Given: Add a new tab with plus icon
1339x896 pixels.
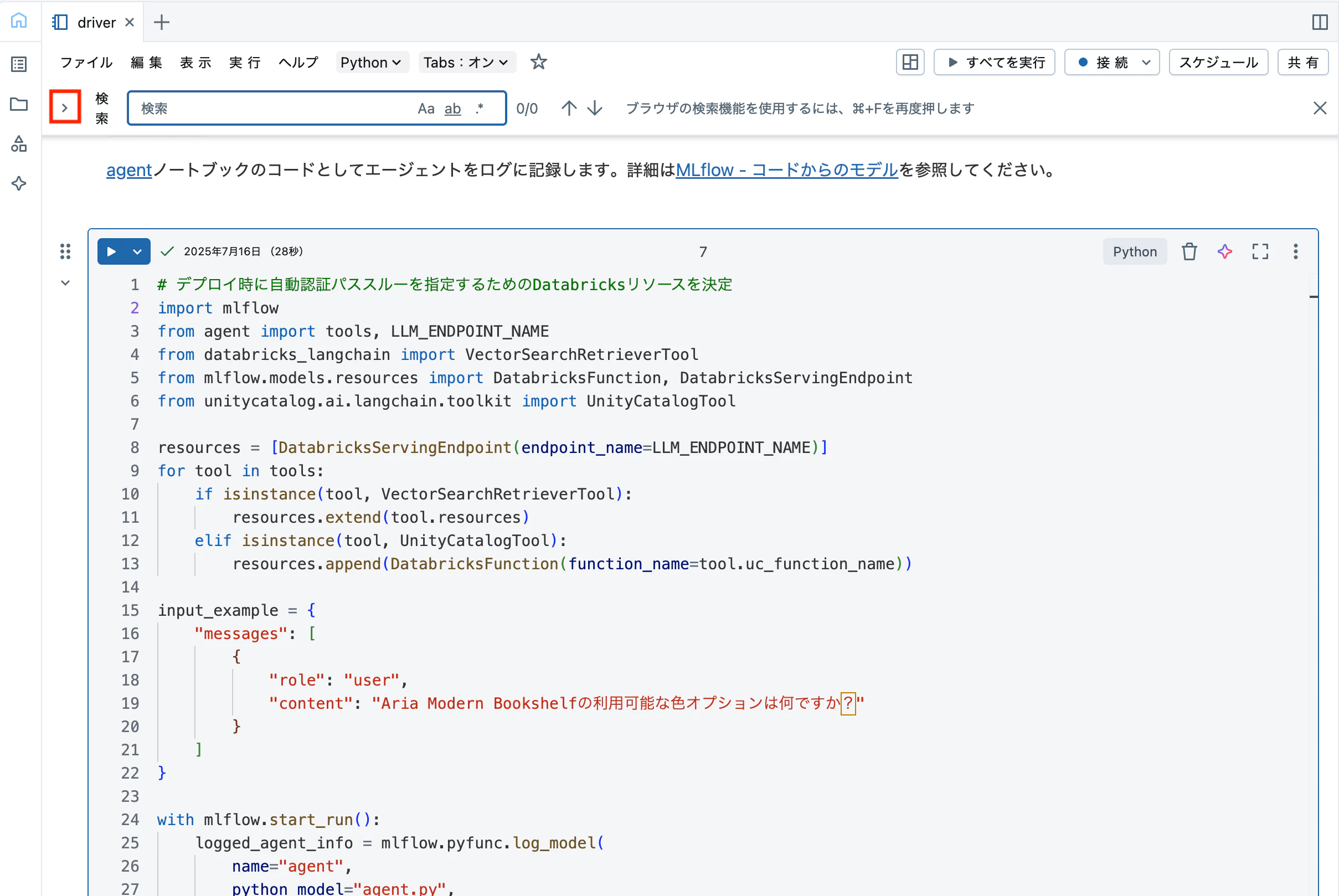Looking at the screenshot, I should [x=162, y=22].
